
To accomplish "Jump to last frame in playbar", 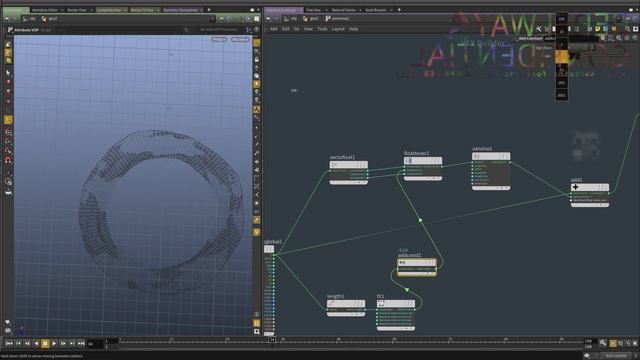I will (x=81, y=344).
